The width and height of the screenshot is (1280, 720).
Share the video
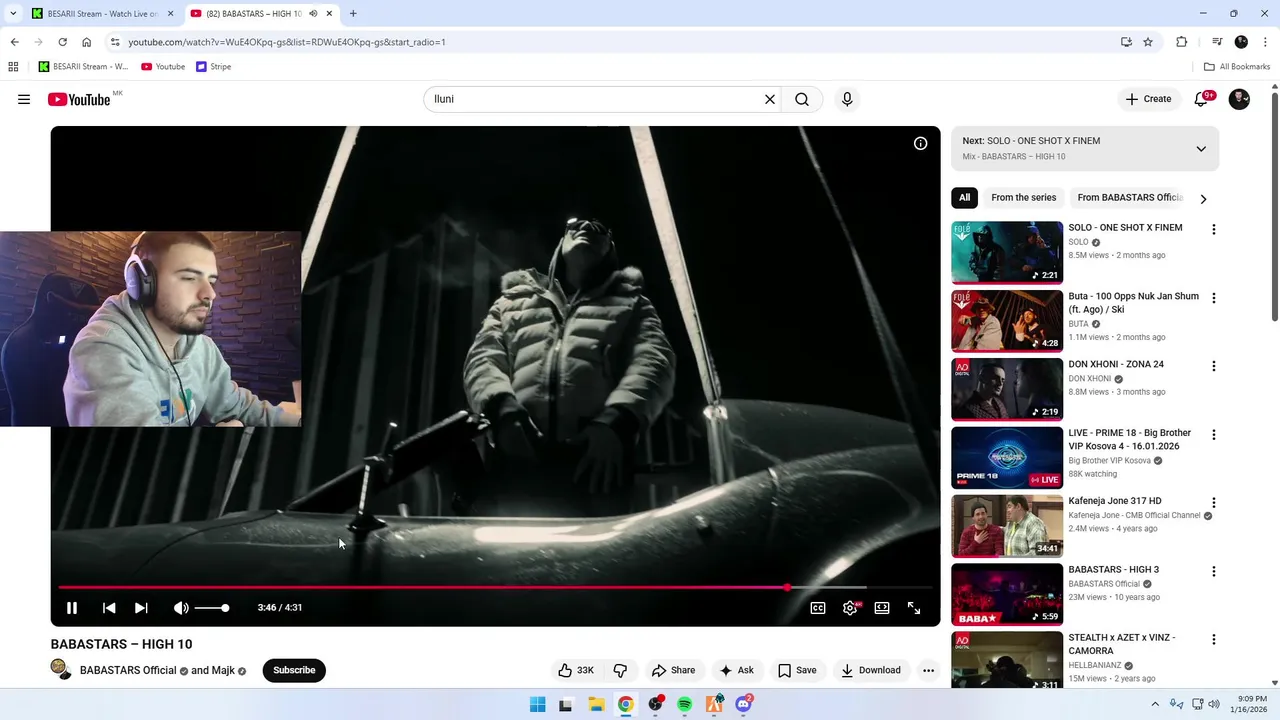click(673, 670)
